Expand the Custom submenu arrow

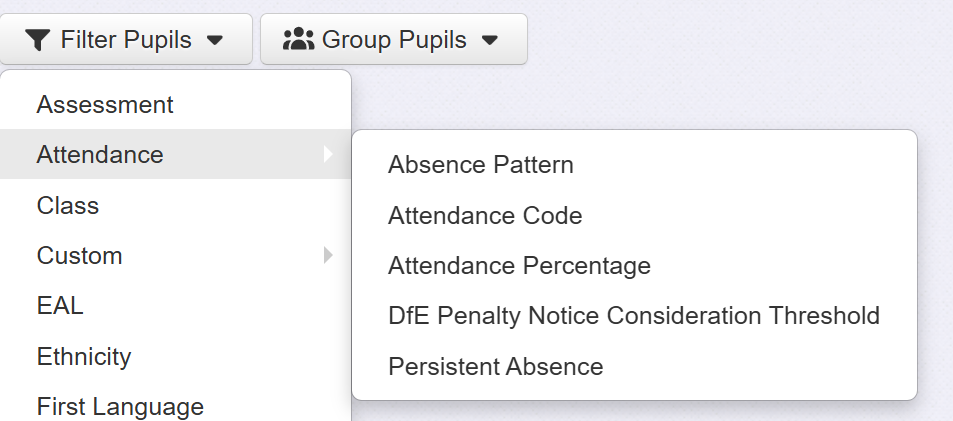tap(327, 255)
